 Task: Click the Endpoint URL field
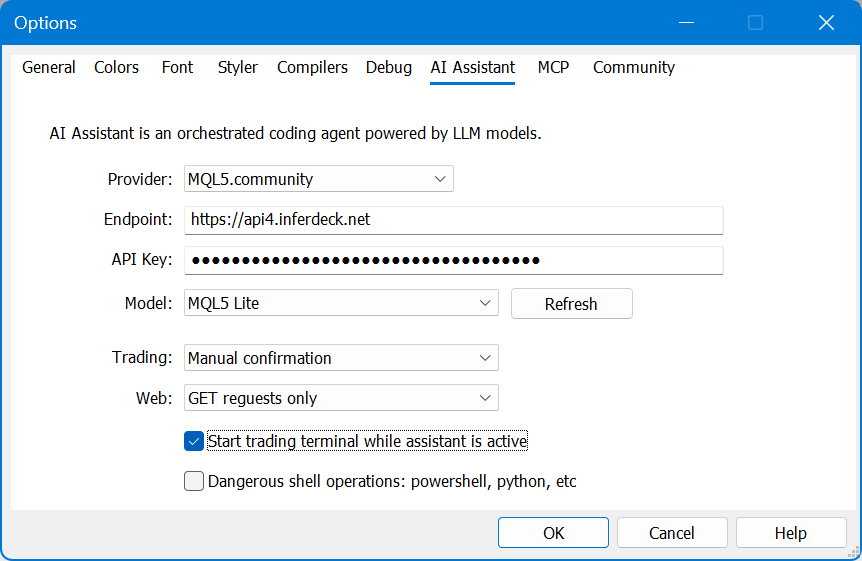[x=454, y=220]
